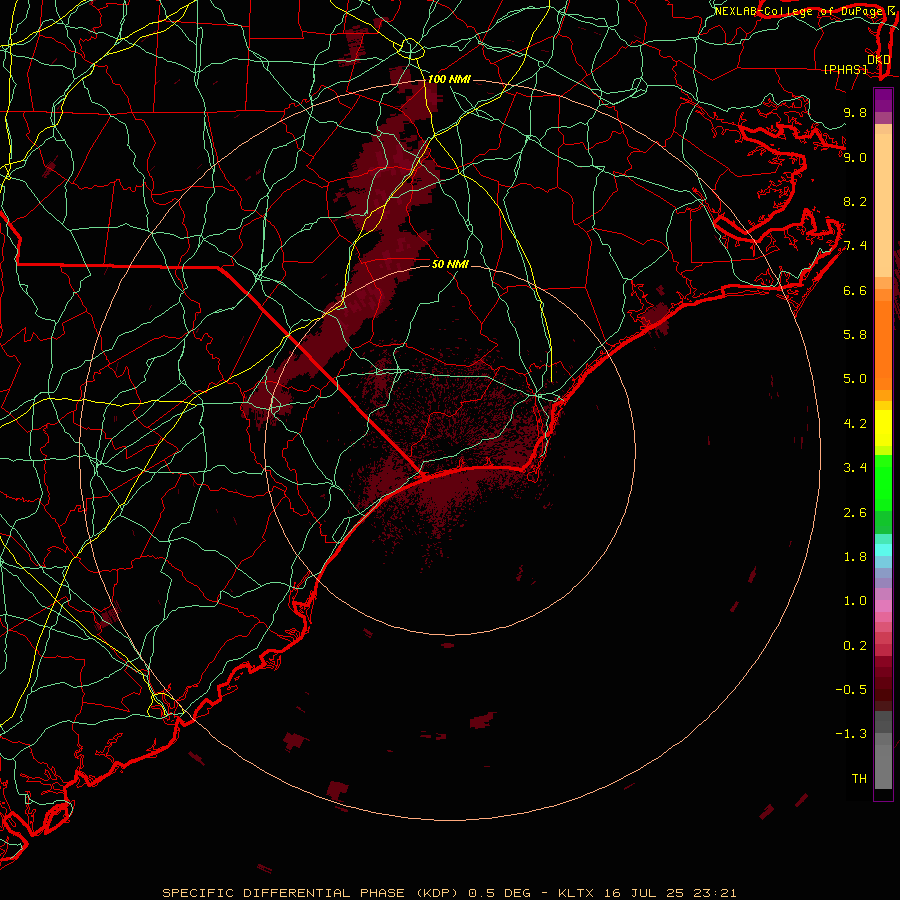
Task: Click the [PHAS] units label above the colorbar
Action: 845,69
